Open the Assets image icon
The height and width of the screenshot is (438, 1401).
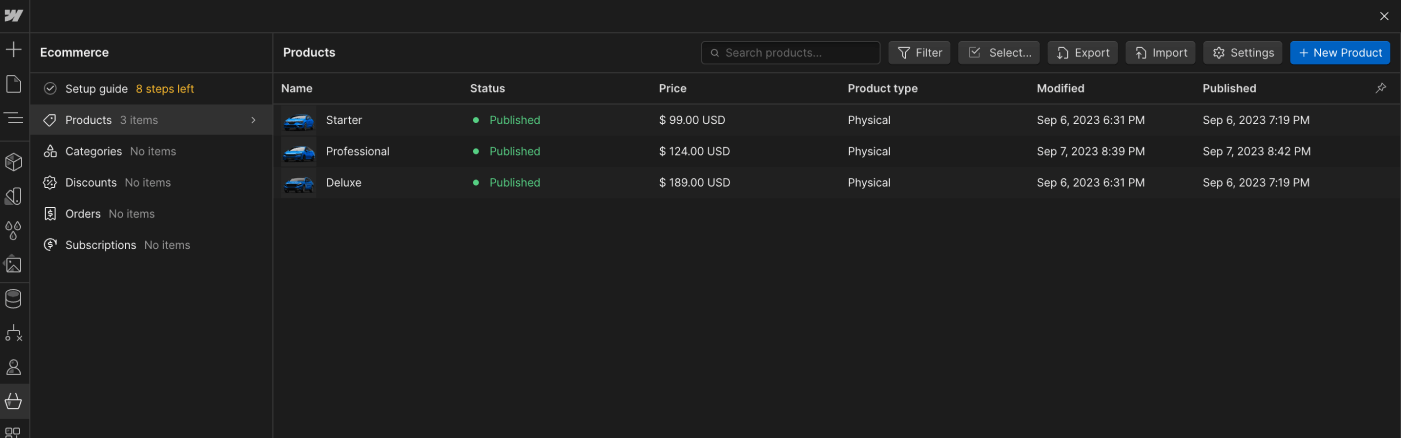(x=14, y=265)
